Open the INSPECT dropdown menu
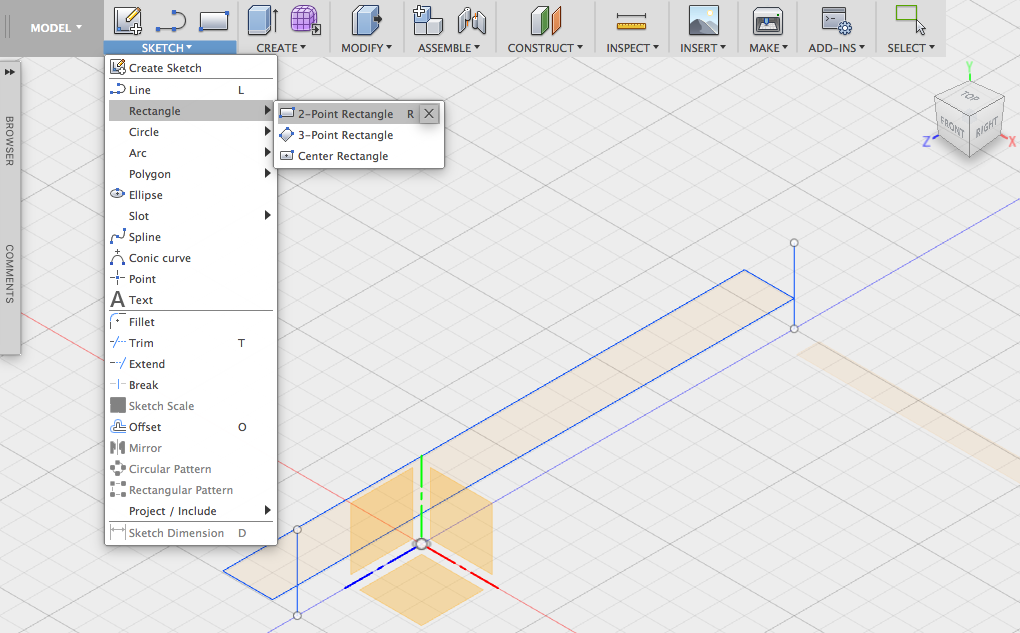1020x633 pixels. pos(632,47)
